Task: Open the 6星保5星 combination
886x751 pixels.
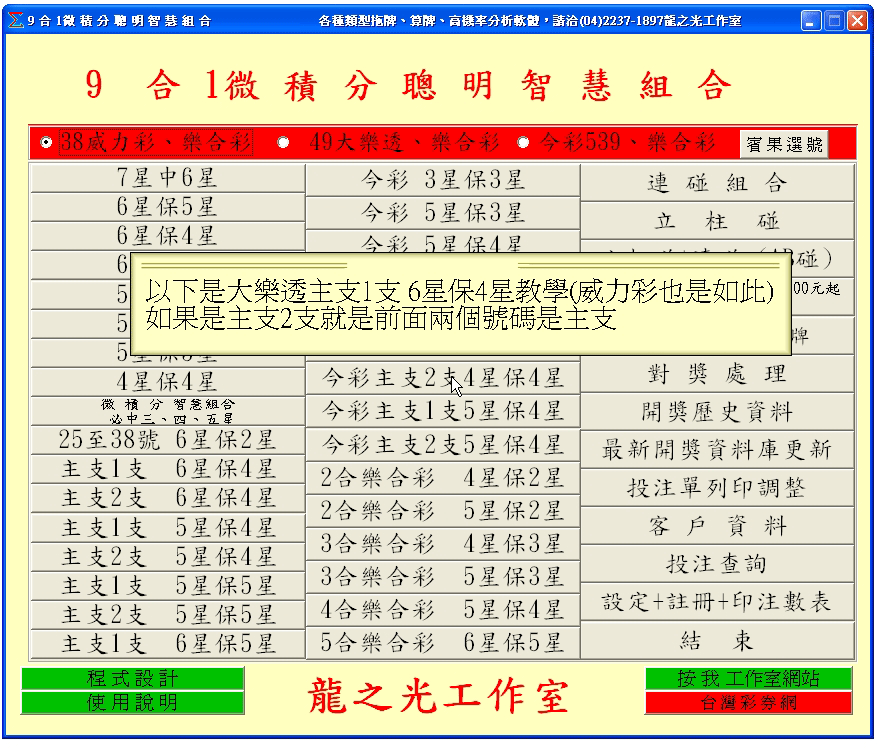Action: [168, 207]
